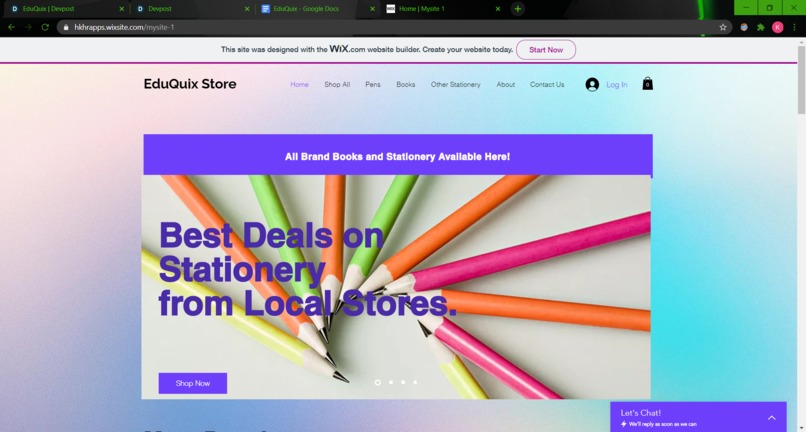Open a new tab with the plus button
This screenshot has height=432, width=806.
518,9
